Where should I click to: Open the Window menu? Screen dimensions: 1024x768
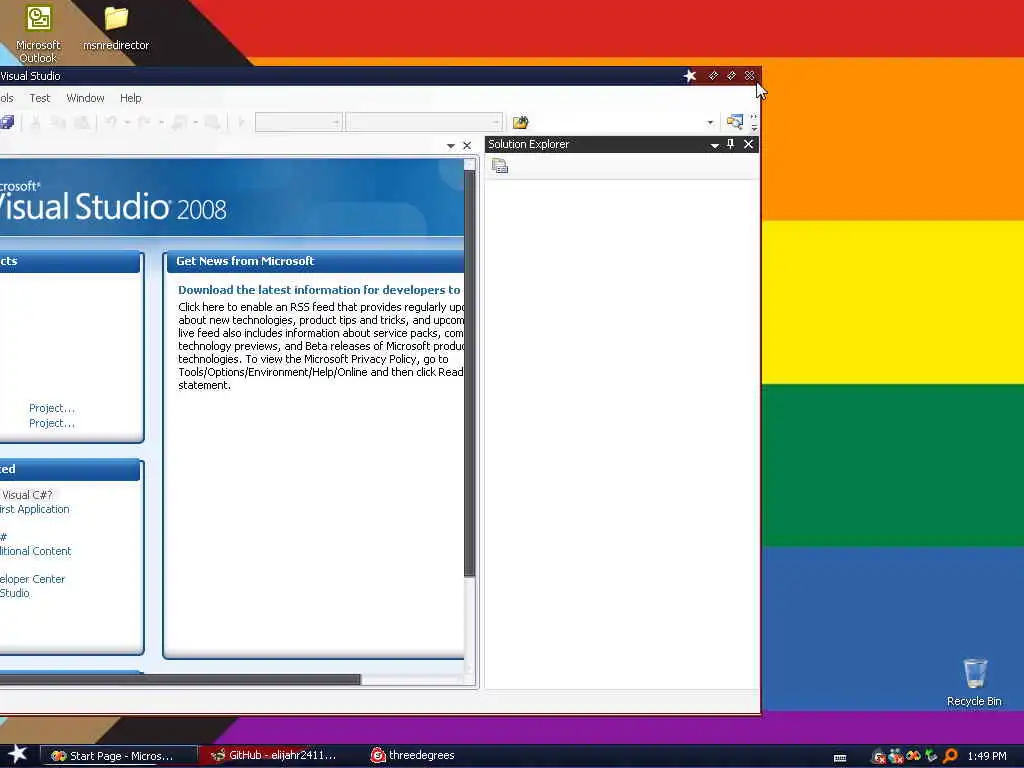86,98
